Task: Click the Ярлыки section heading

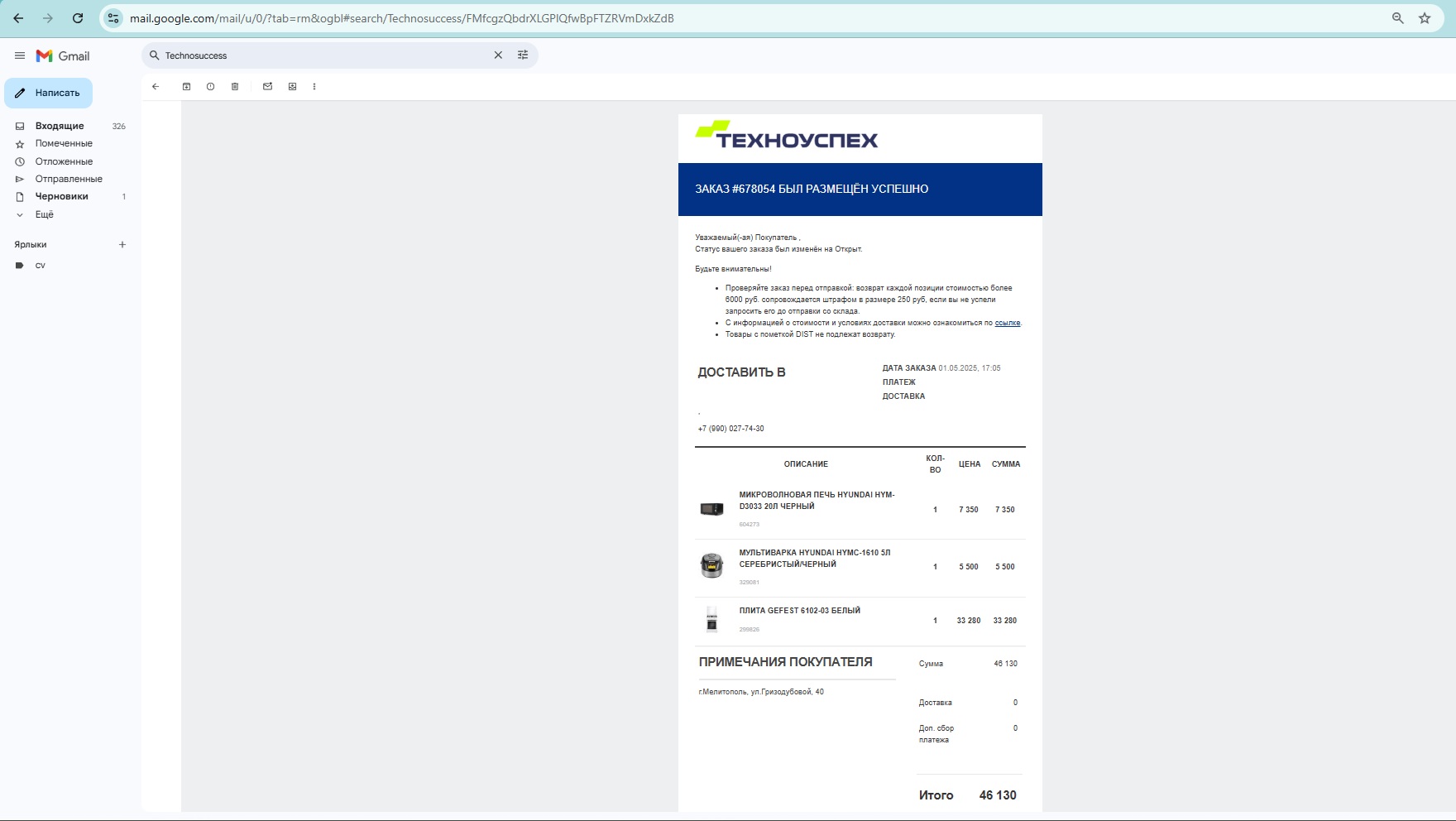Action: click(x=31, y=245)
